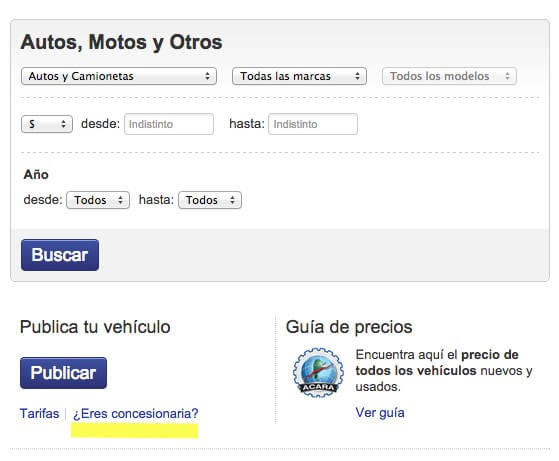Click the Autos, Motos y Otros title
This screenshot has height=461, width=559.
[122, 42]
